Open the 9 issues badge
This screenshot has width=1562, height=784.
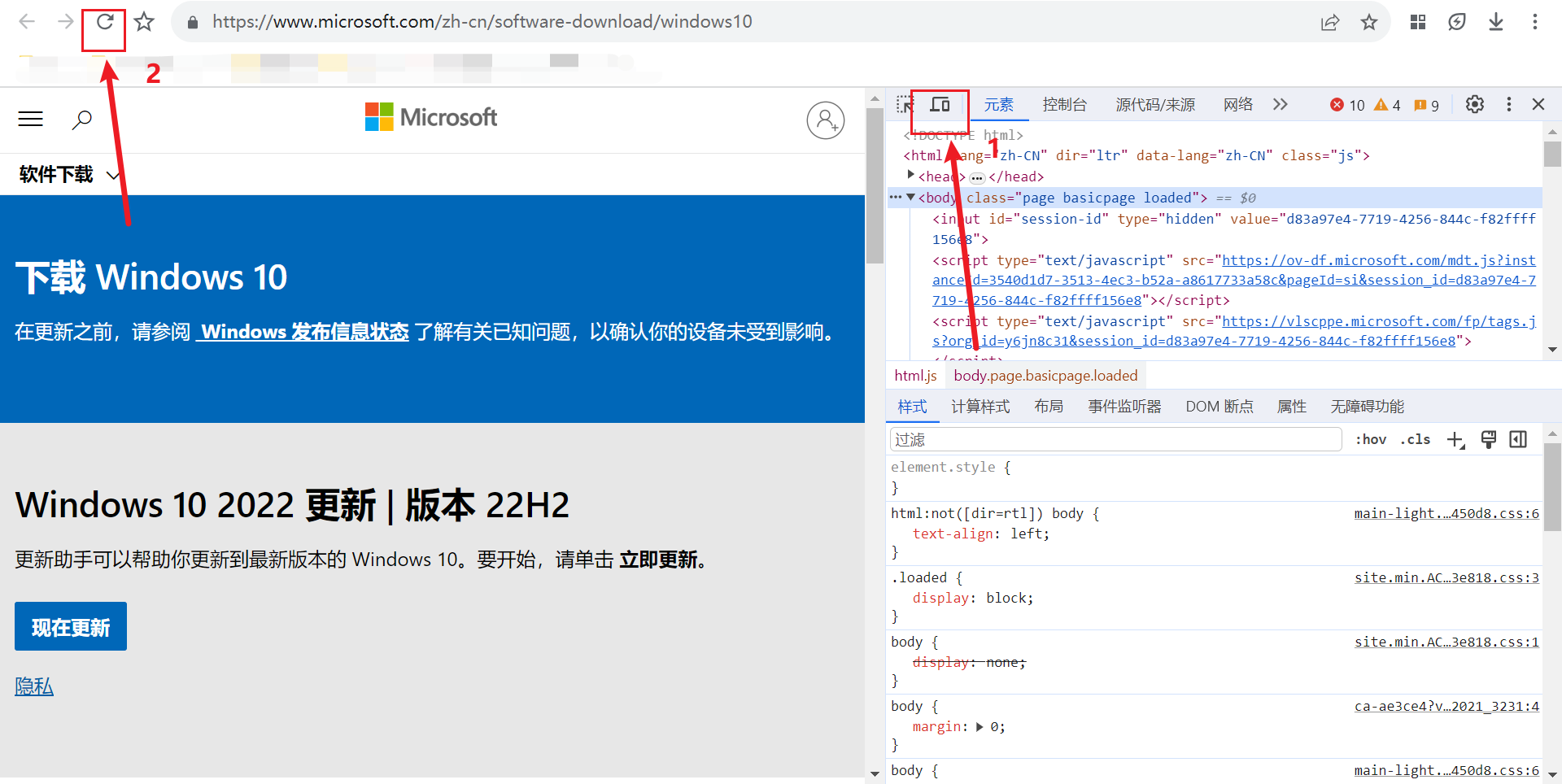pyautogui.click(x=1426, y=105)
